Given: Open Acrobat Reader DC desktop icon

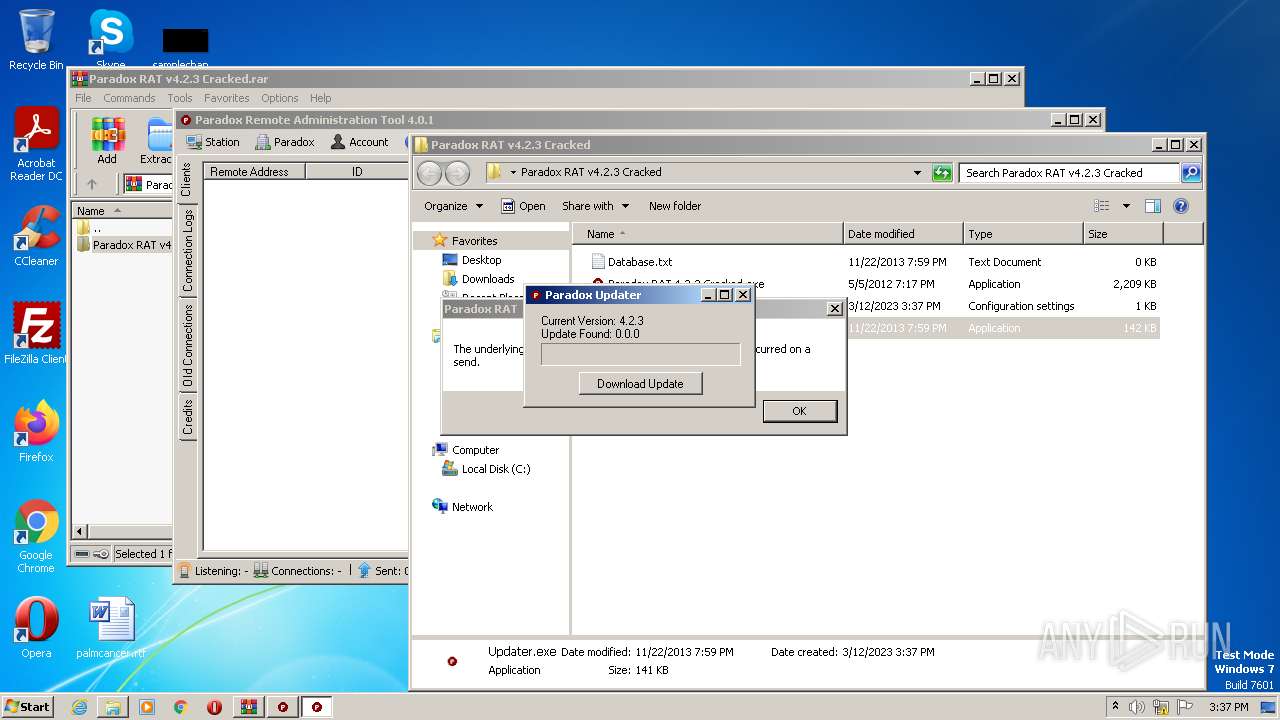Looking at the screenshot, I should click(36, 144).
